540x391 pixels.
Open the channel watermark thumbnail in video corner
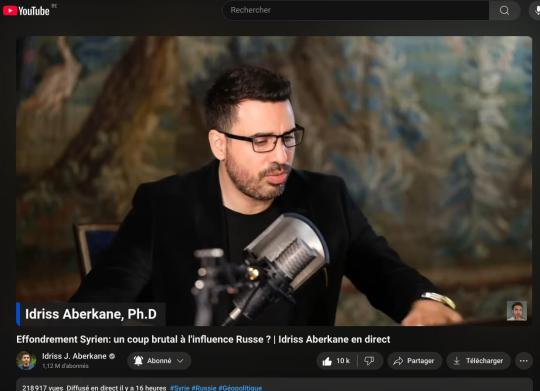[517, 311]
